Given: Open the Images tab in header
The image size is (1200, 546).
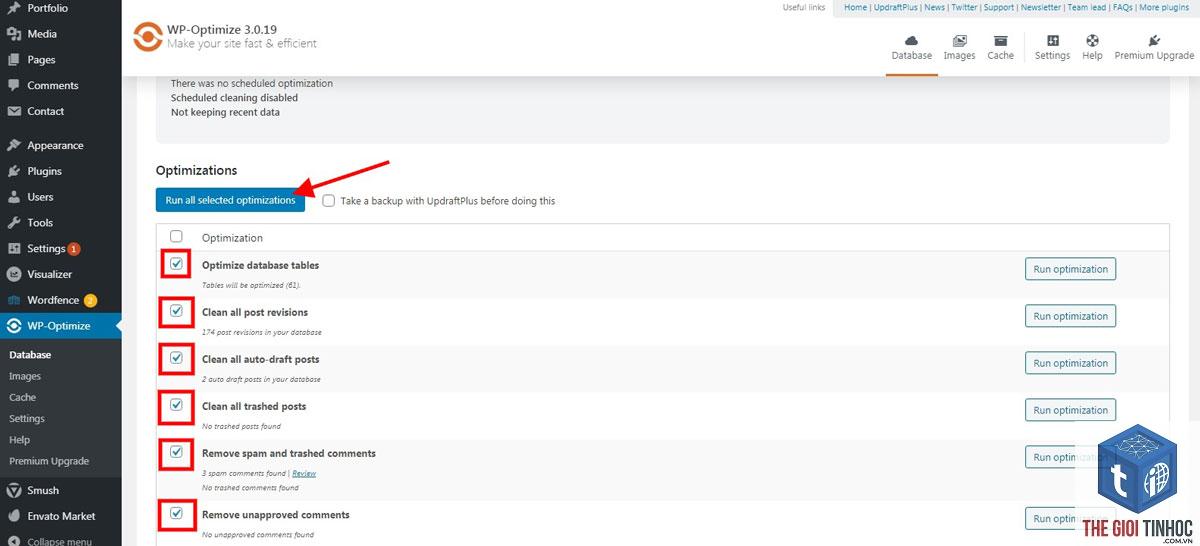Looking at the screenshot, I should (x=959, y=47).
